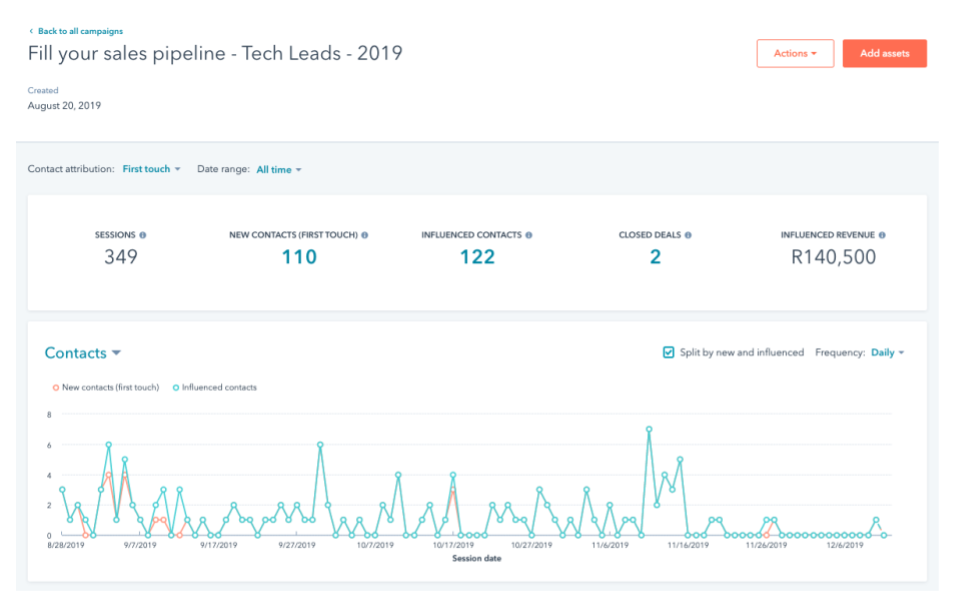Toggle New contacts (first touch) legend series

point(106,388)
